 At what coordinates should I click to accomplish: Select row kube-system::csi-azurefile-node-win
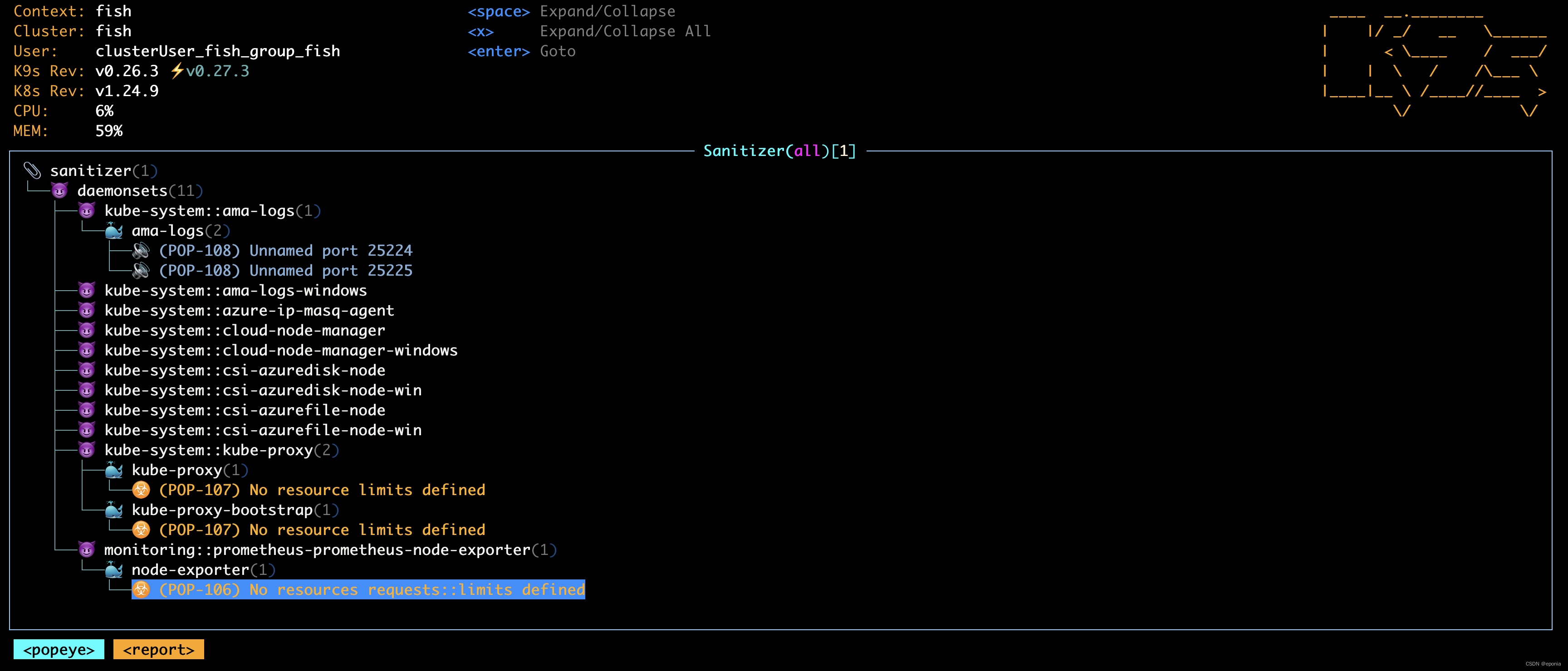(263, 430)
